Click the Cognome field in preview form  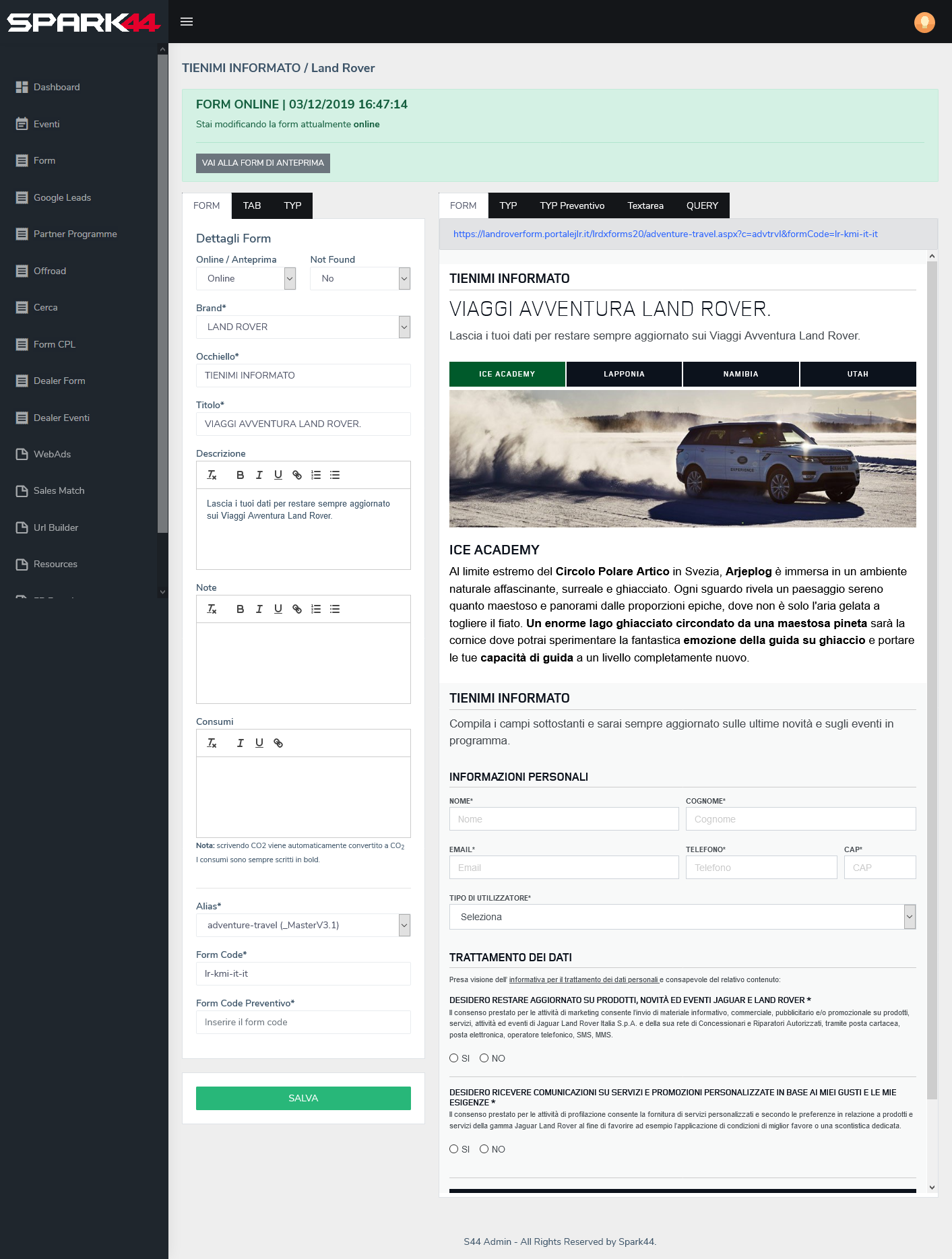[801, 819]
